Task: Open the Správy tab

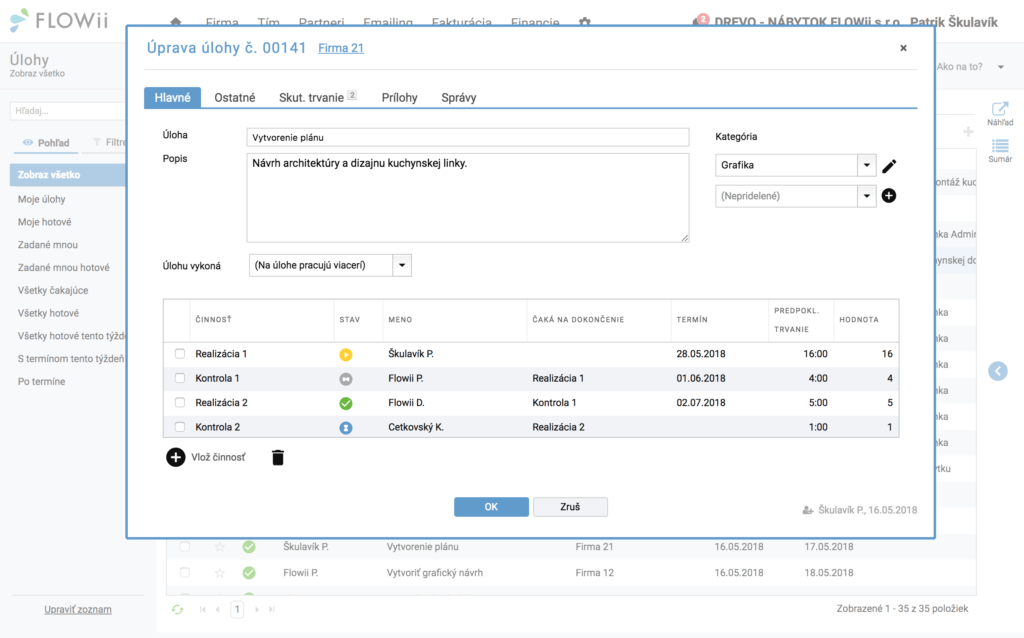Action: [x=458, y=97]
